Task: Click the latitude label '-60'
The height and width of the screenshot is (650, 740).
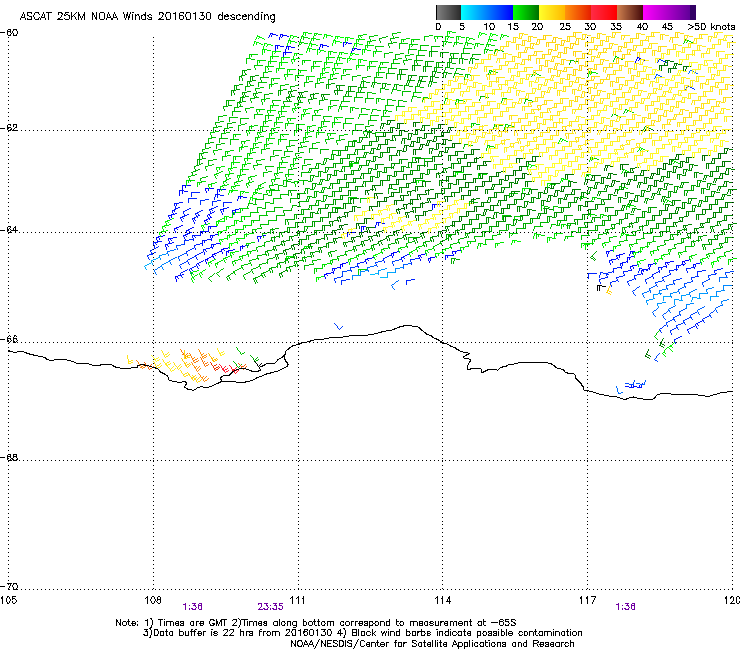Action: [x=9, y=33]
